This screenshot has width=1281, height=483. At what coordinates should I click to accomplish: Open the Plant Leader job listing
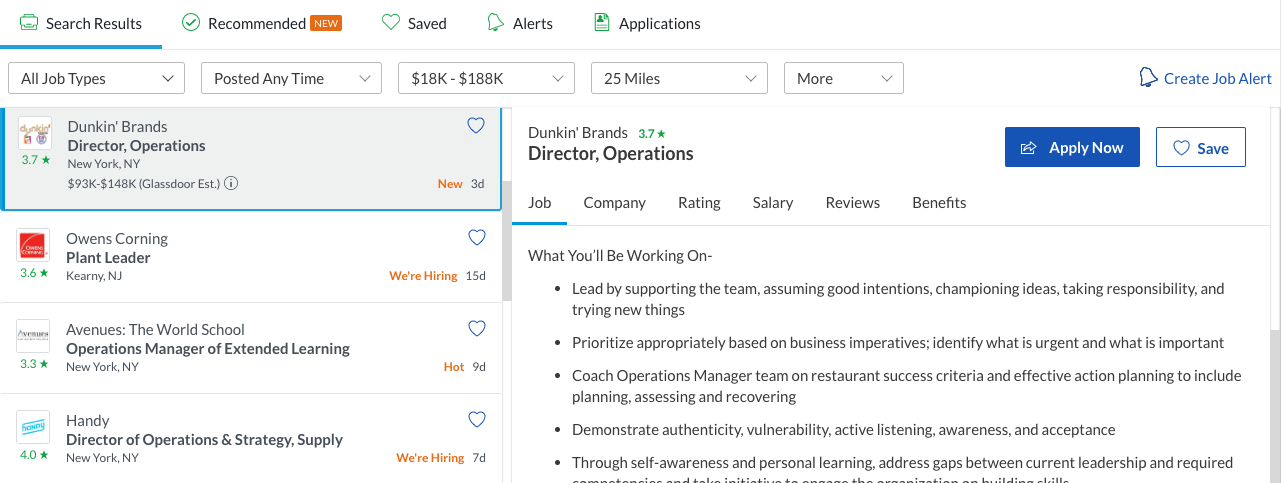(x=108, y=258)
